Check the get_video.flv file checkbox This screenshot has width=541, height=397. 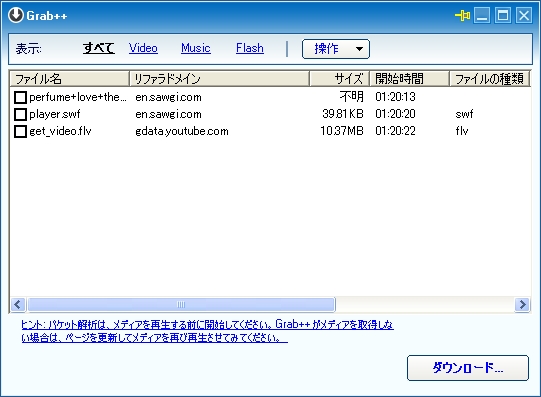[x=20, y=131]
